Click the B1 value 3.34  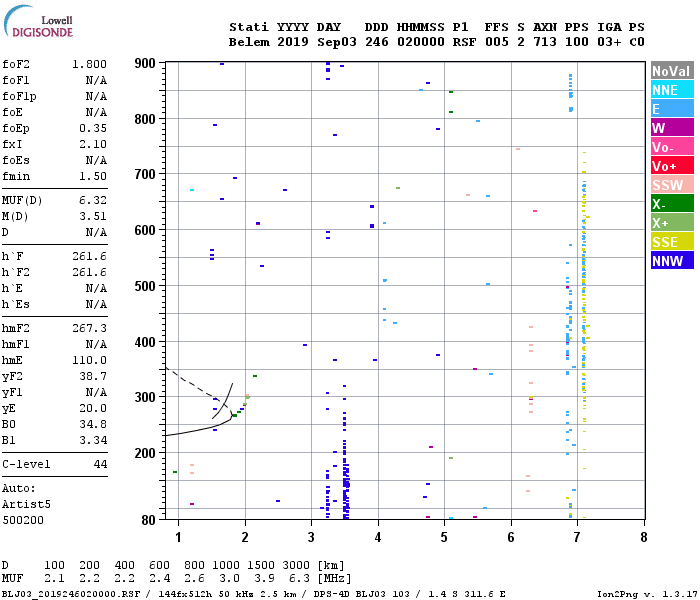(x=93, y=440)
